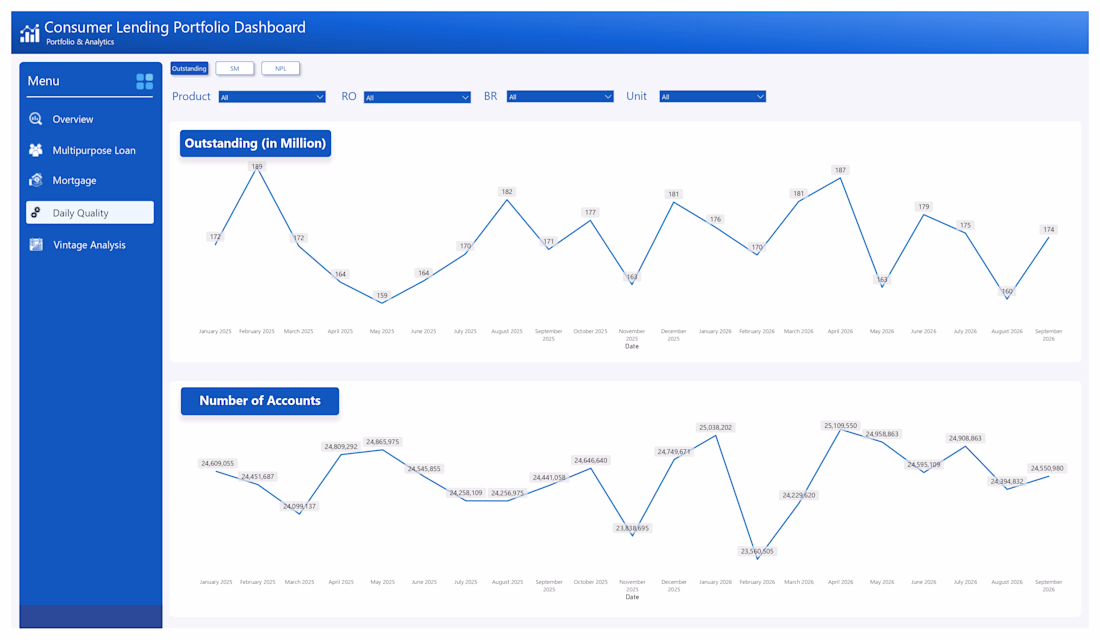This screenshot has width=1100, height=640.
Task: Click the "Menu" sidebar heading
Action: click(43, 81)
